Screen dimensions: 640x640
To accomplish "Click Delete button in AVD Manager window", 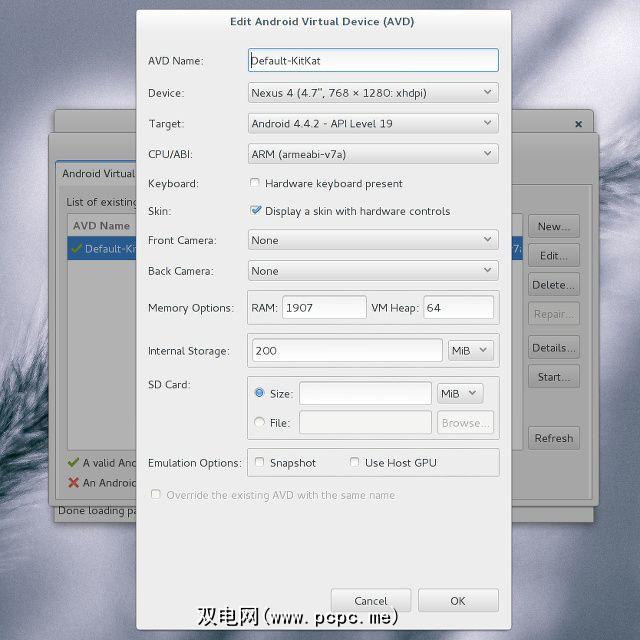I will [x=553, y=284].
